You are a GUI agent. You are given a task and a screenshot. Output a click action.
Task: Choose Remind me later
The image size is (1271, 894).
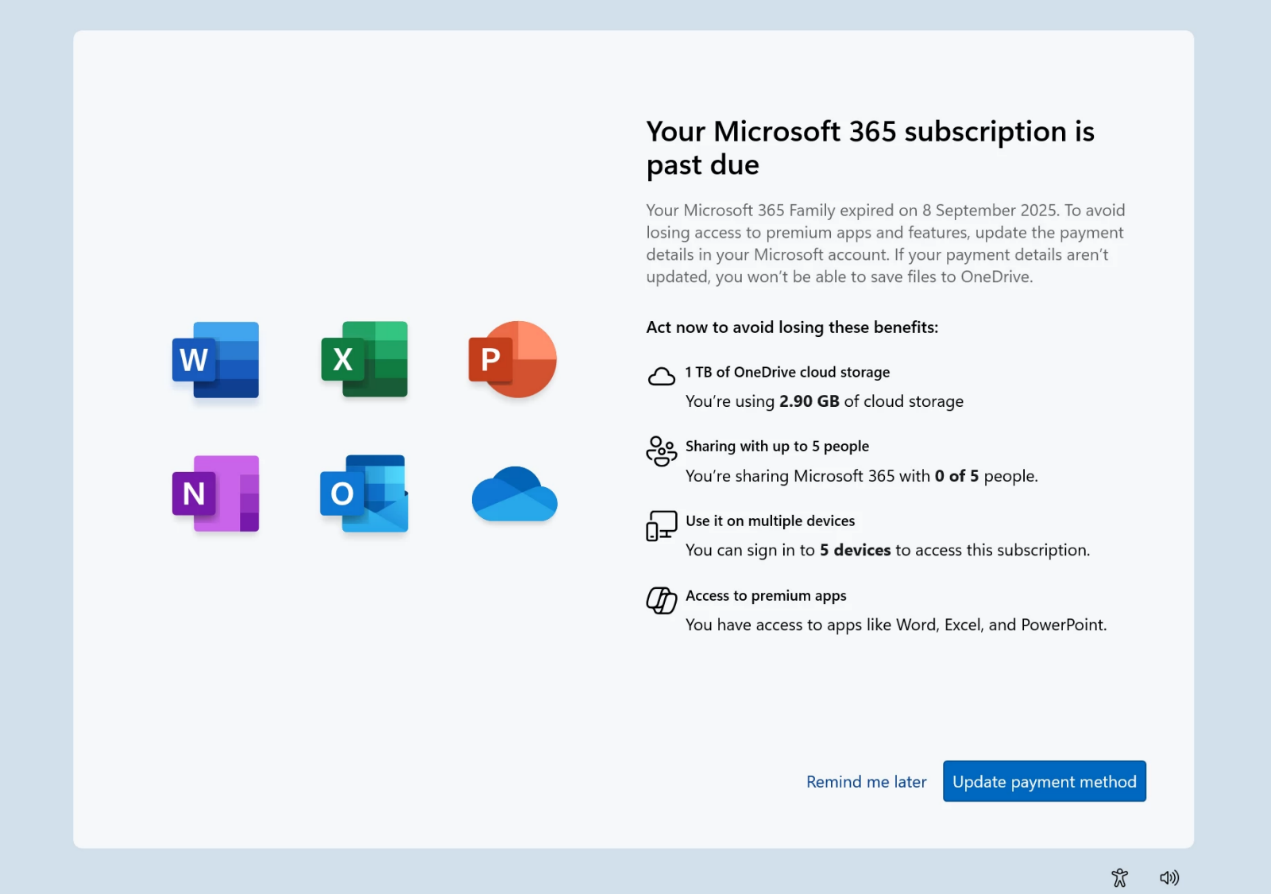pyautogui.click(x=866, y=782)
